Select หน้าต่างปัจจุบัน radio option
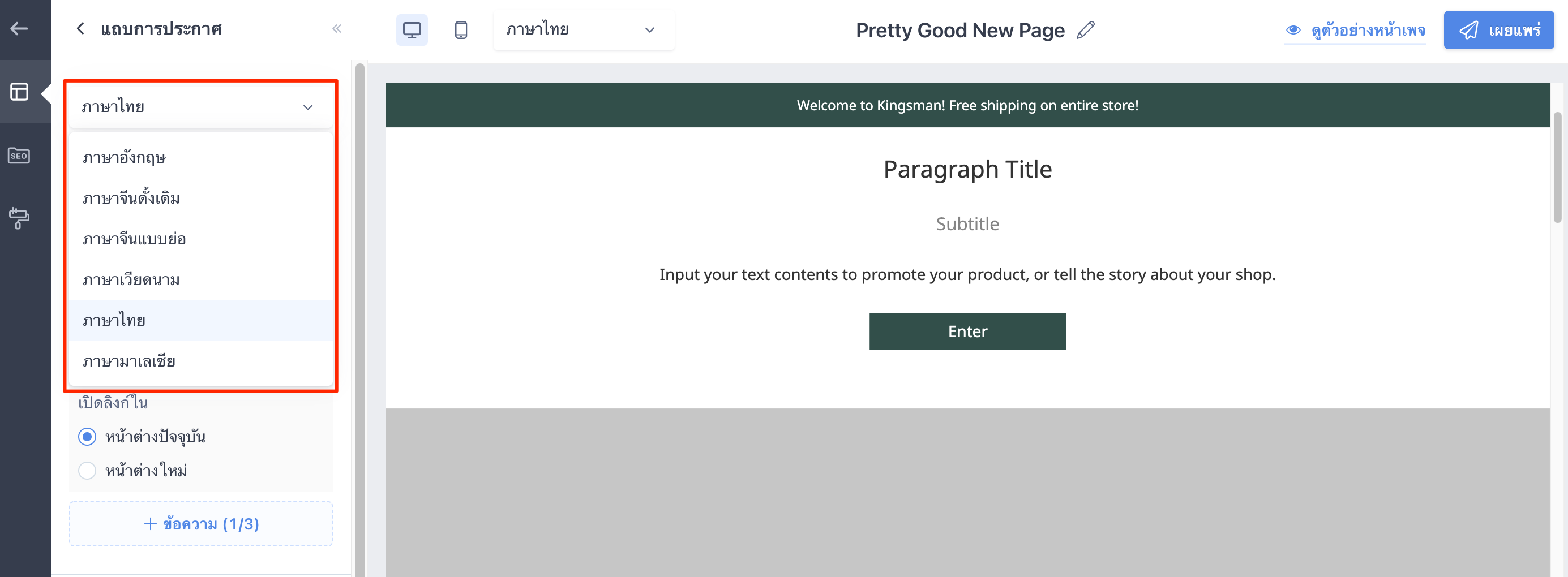The width and height of the screenshot is (1568, 577). pyautogui.click(x=87, y=437)
